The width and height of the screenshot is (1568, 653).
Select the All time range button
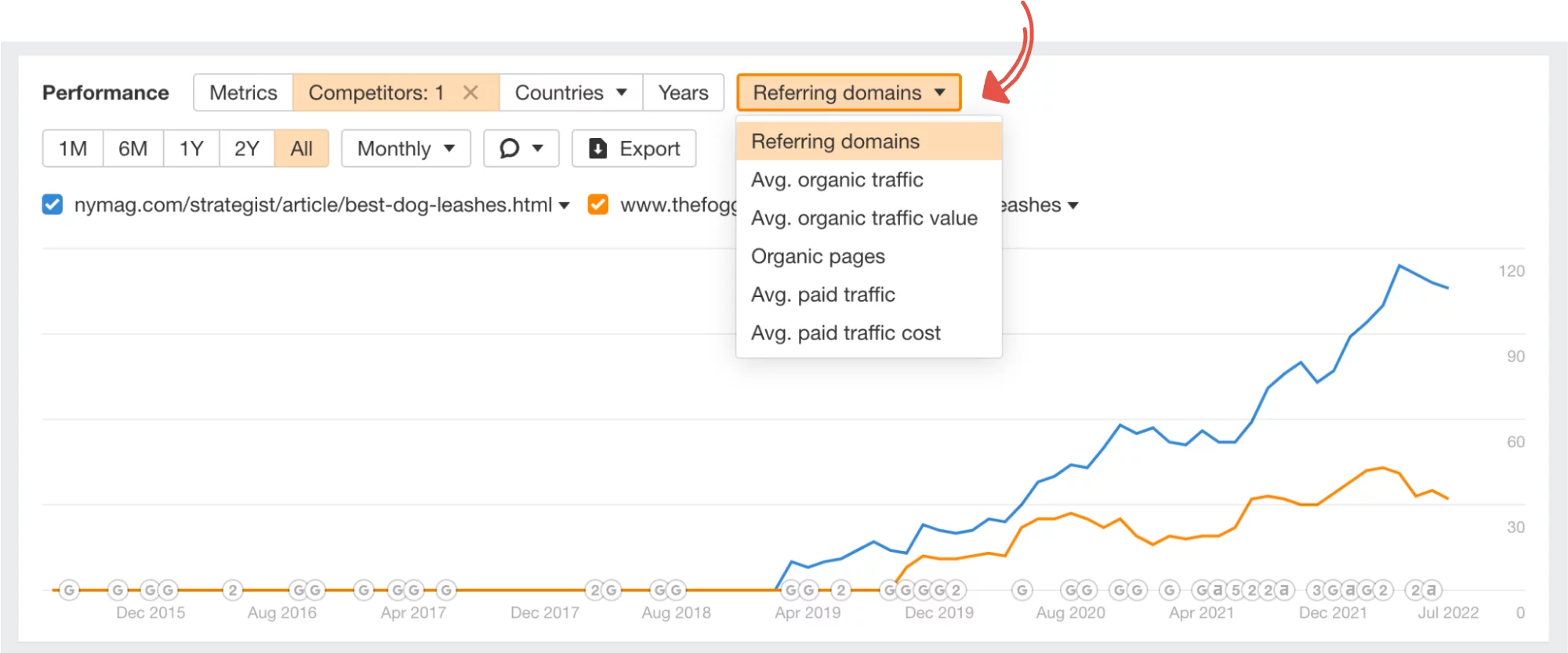point(301,148)
